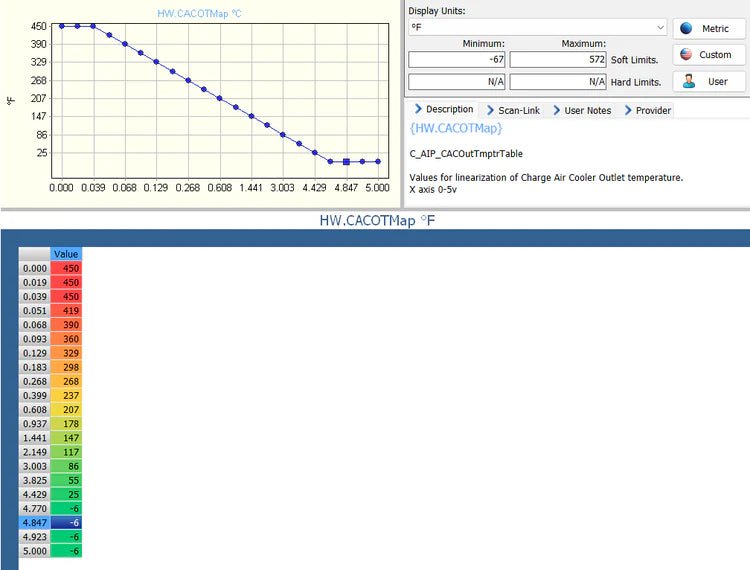750x570 pixels.
Task: Click the {HW.CACOTMap} link text
Action: [x=456, y=128]
